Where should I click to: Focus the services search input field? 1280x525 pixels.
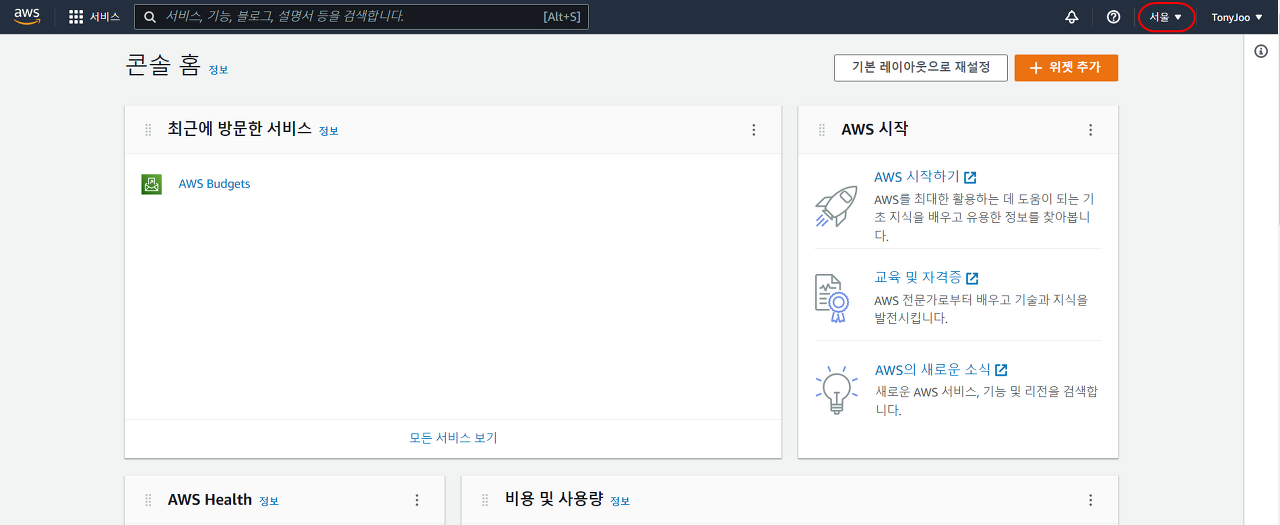coord(361,17)
